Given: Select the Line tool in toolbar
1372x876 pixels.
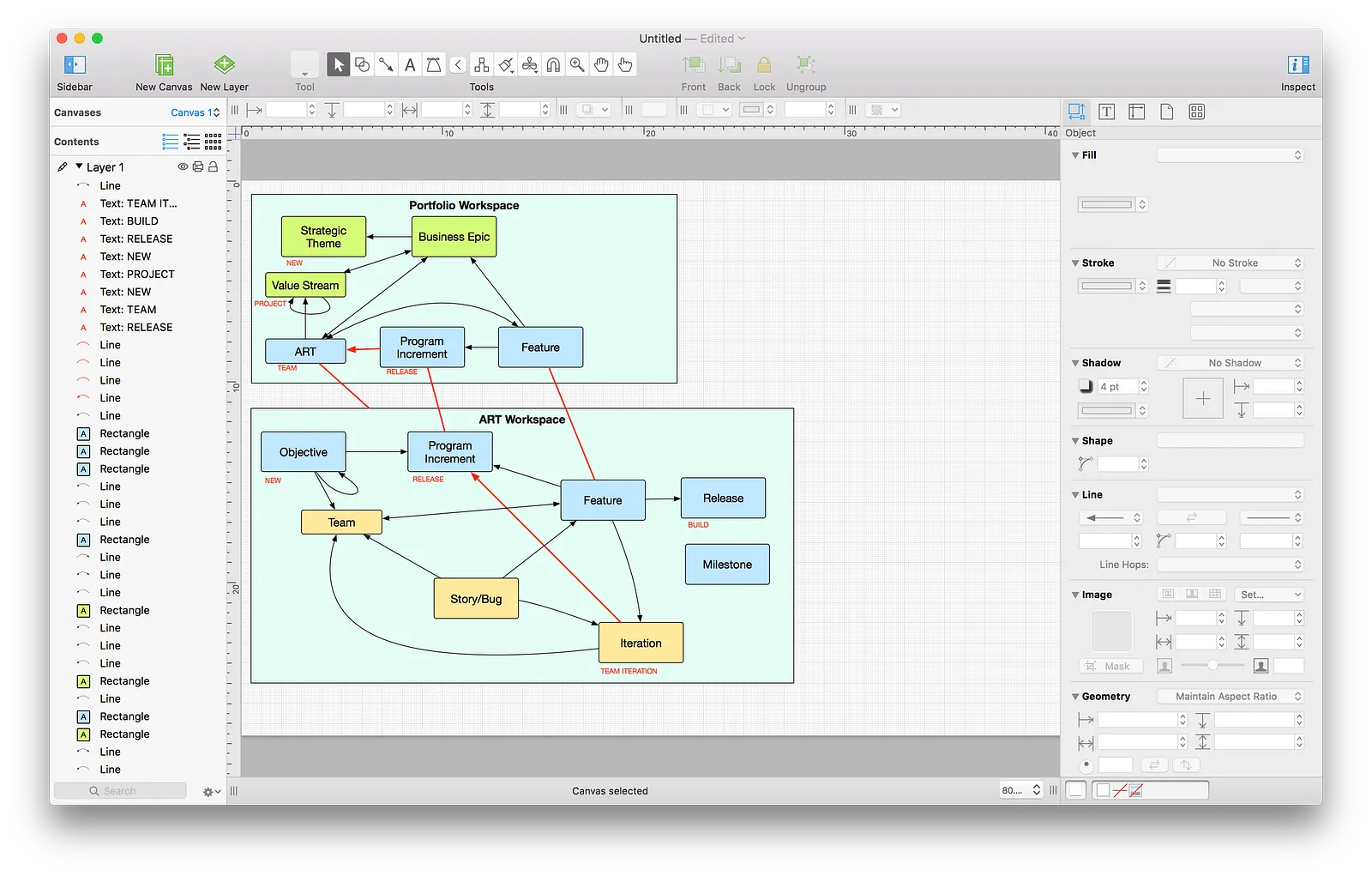Looking at the screenshot, I should pyautogui.click(x=386, y=64).
